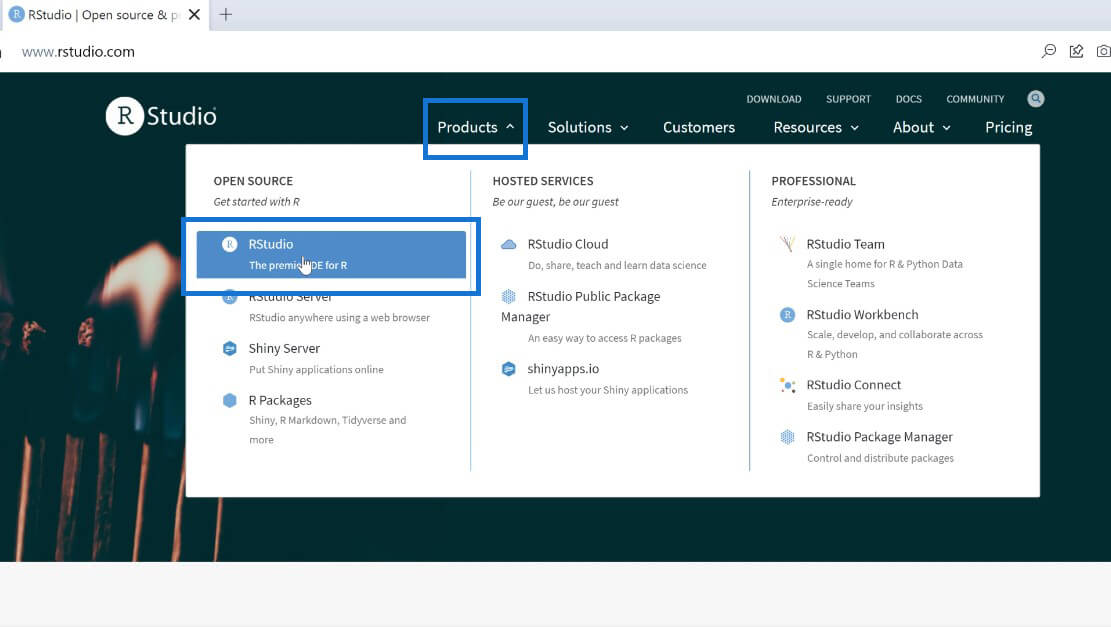
Task: Click 'Let us host your Shiny applications' text
Action: [x=607, y=390]
